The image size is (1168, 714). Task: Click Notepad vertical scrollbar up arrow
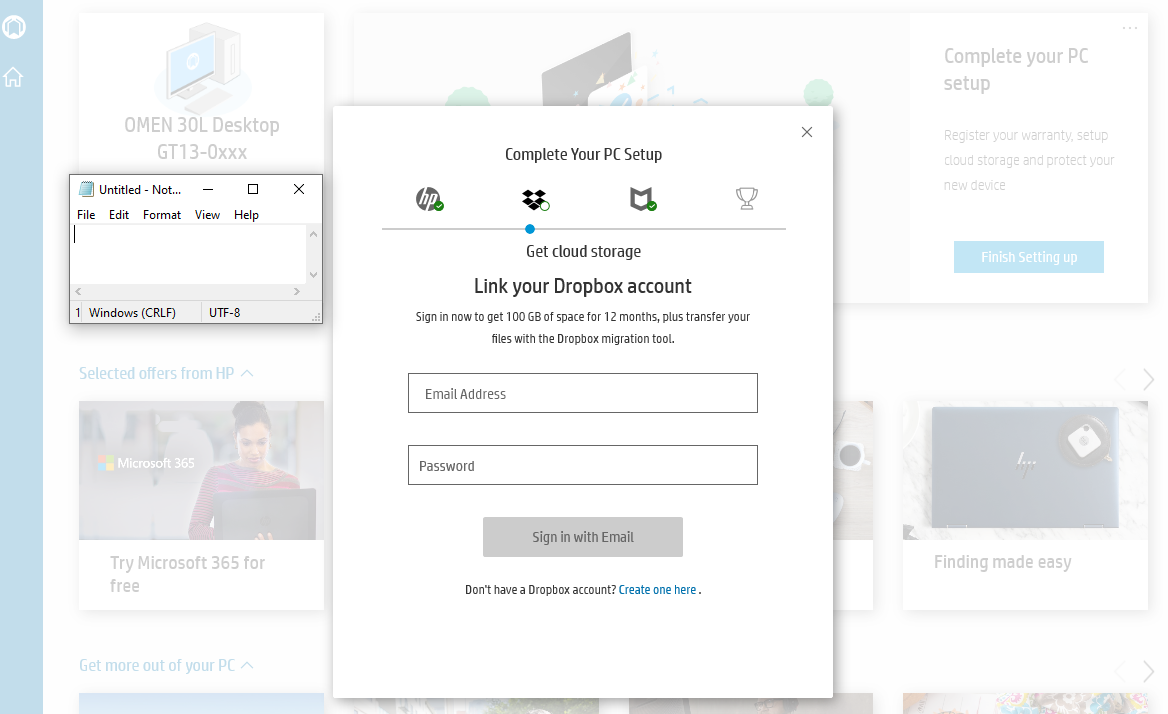pyautogui.click(x=314, y=234)
